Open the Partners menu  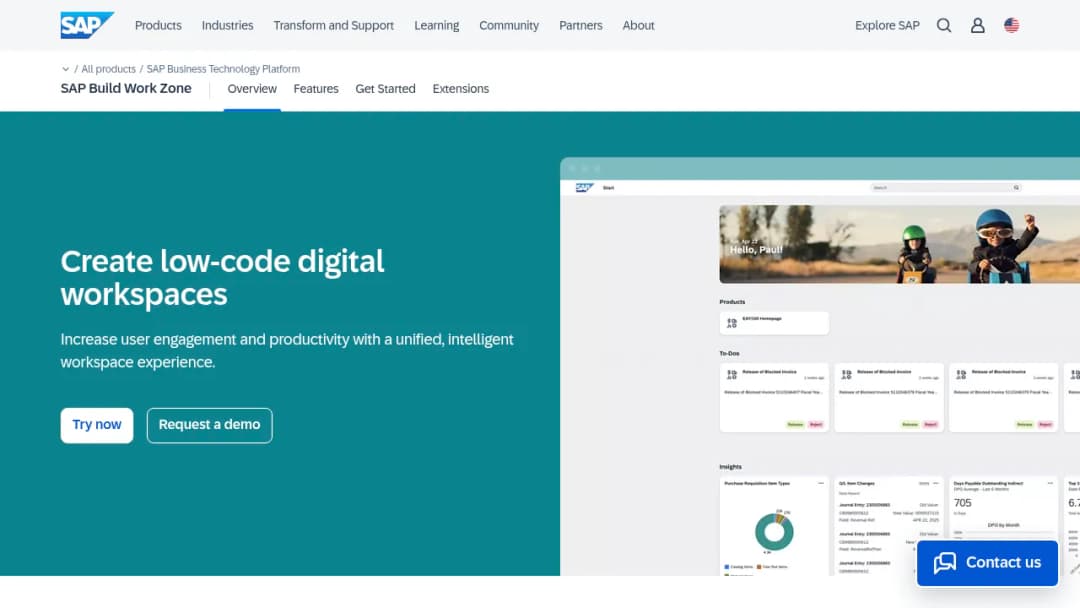click(581, 25)
